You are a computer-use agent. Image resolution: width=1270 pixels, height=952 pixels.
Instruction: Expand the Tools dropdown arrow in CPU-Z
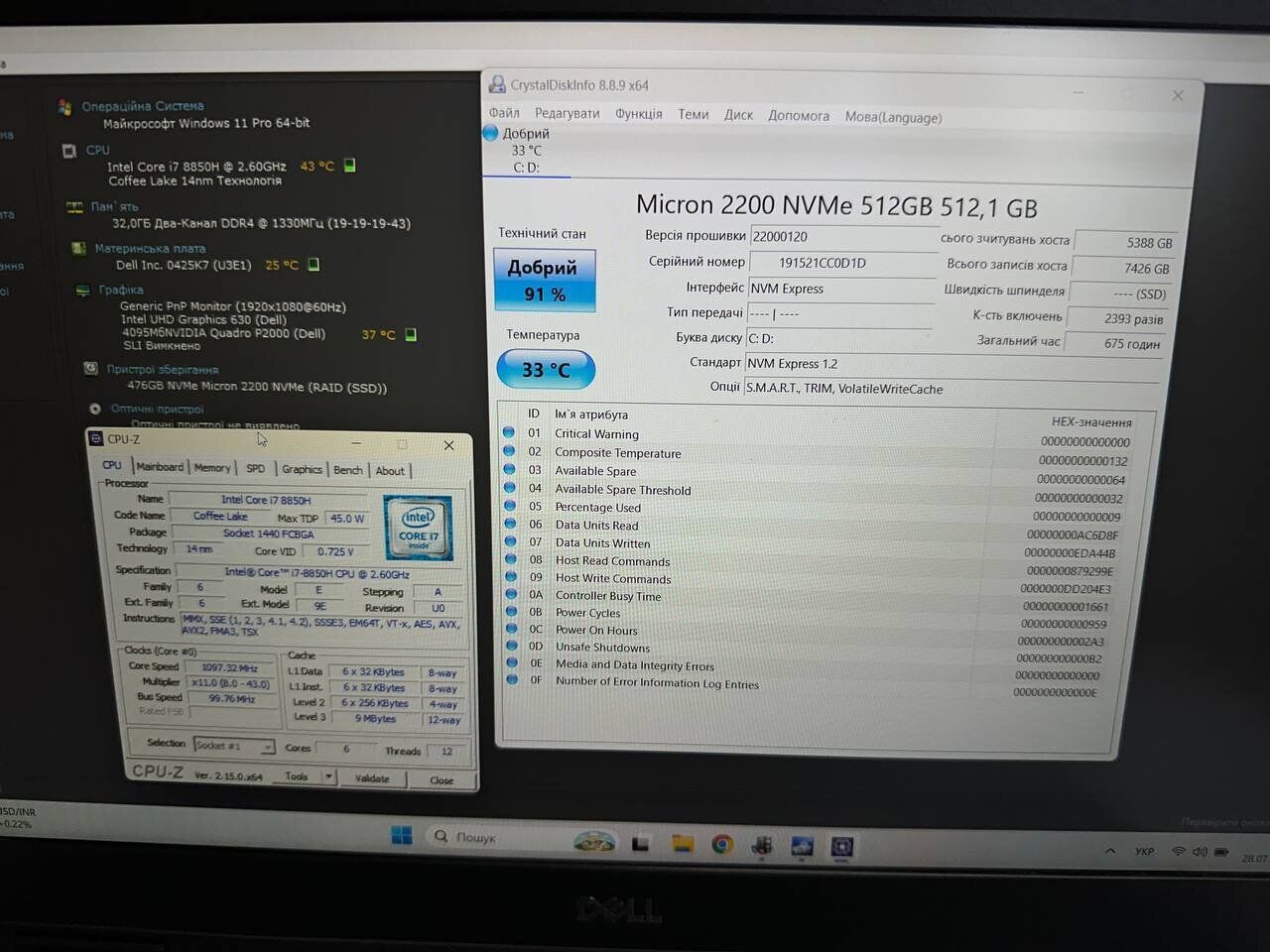click(328, 776)
